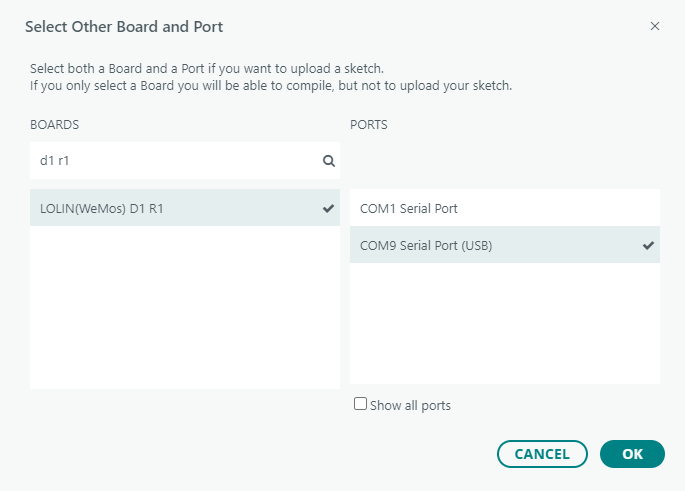This screenshot has width=685, height=491.
Task: Confirm selection with OK button
Action: (632, 454)
